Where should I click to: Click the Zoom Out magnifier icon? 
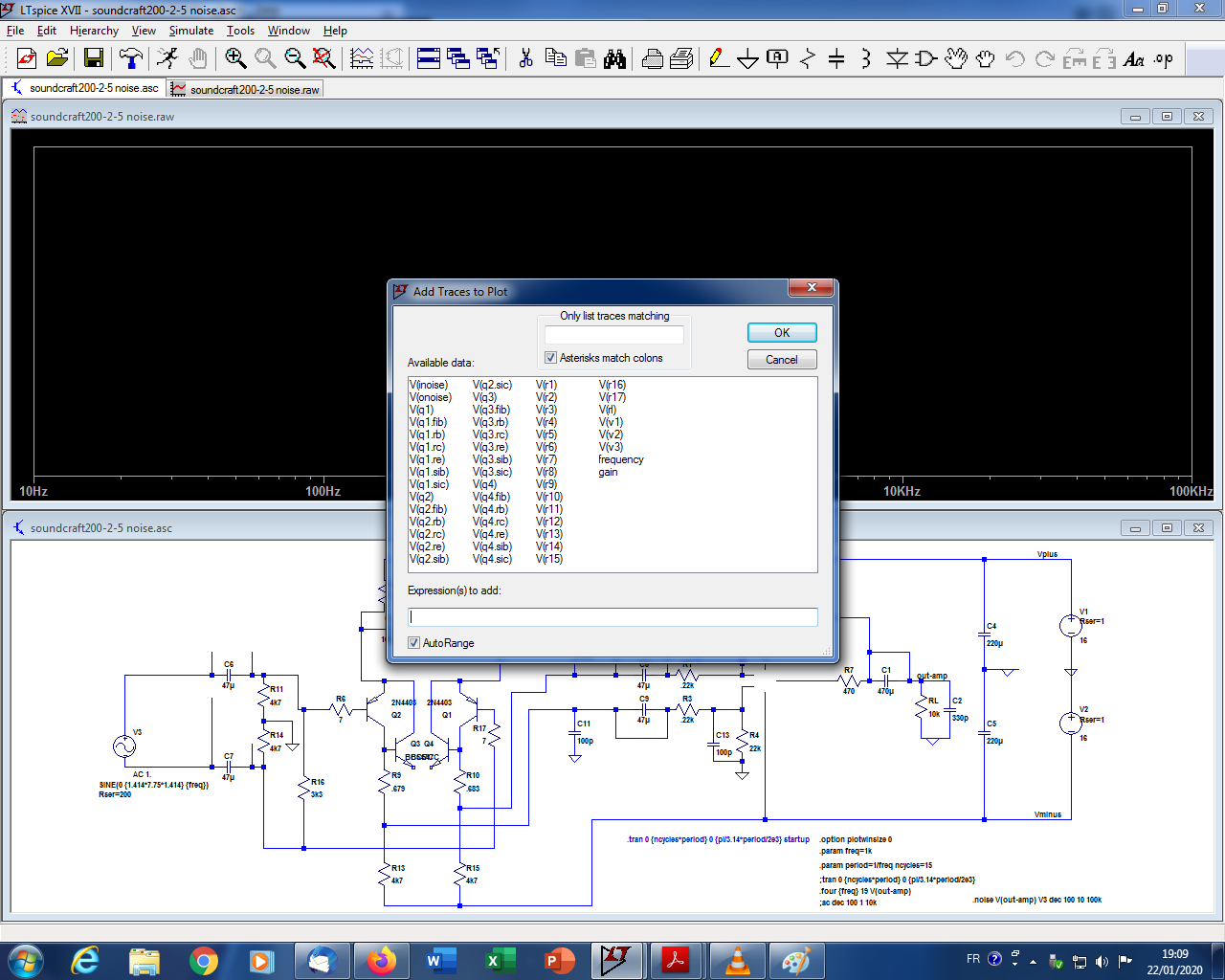295,59
